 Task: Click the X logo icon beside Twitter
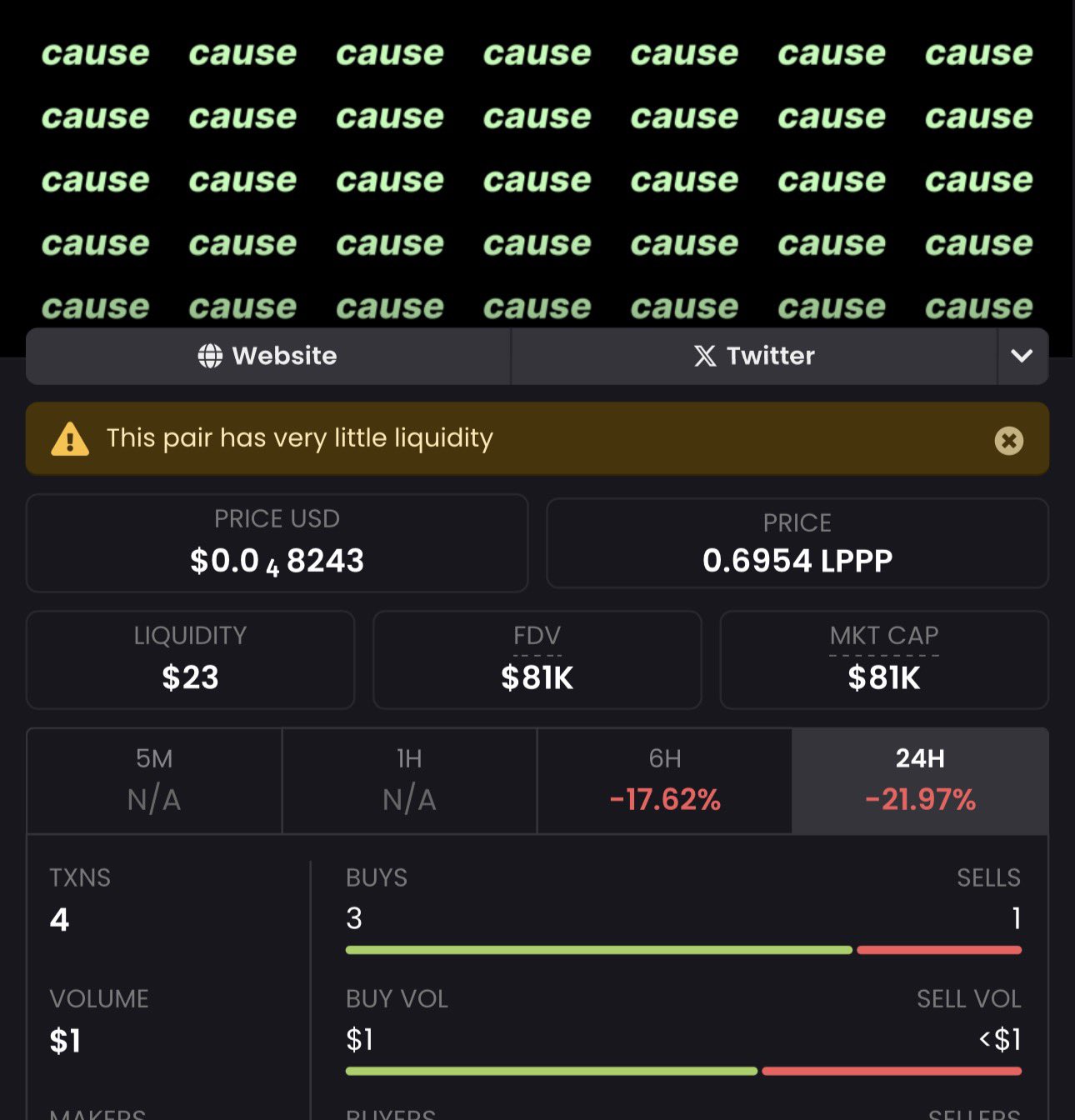(705, 356)
